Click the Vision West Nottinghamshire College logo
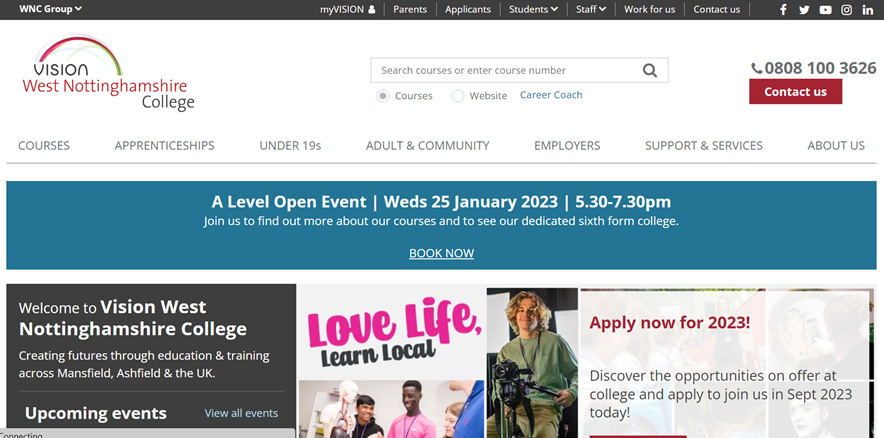The height and width of the screenshot is (438, 884). [x=108, y=72]
